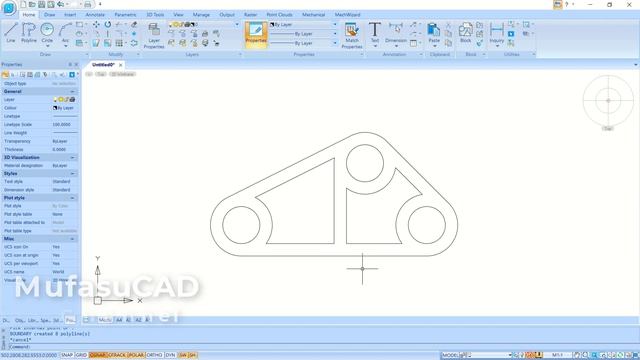
Task: Collapse the 3D Visualization section
Action: (x=72, y=157)
